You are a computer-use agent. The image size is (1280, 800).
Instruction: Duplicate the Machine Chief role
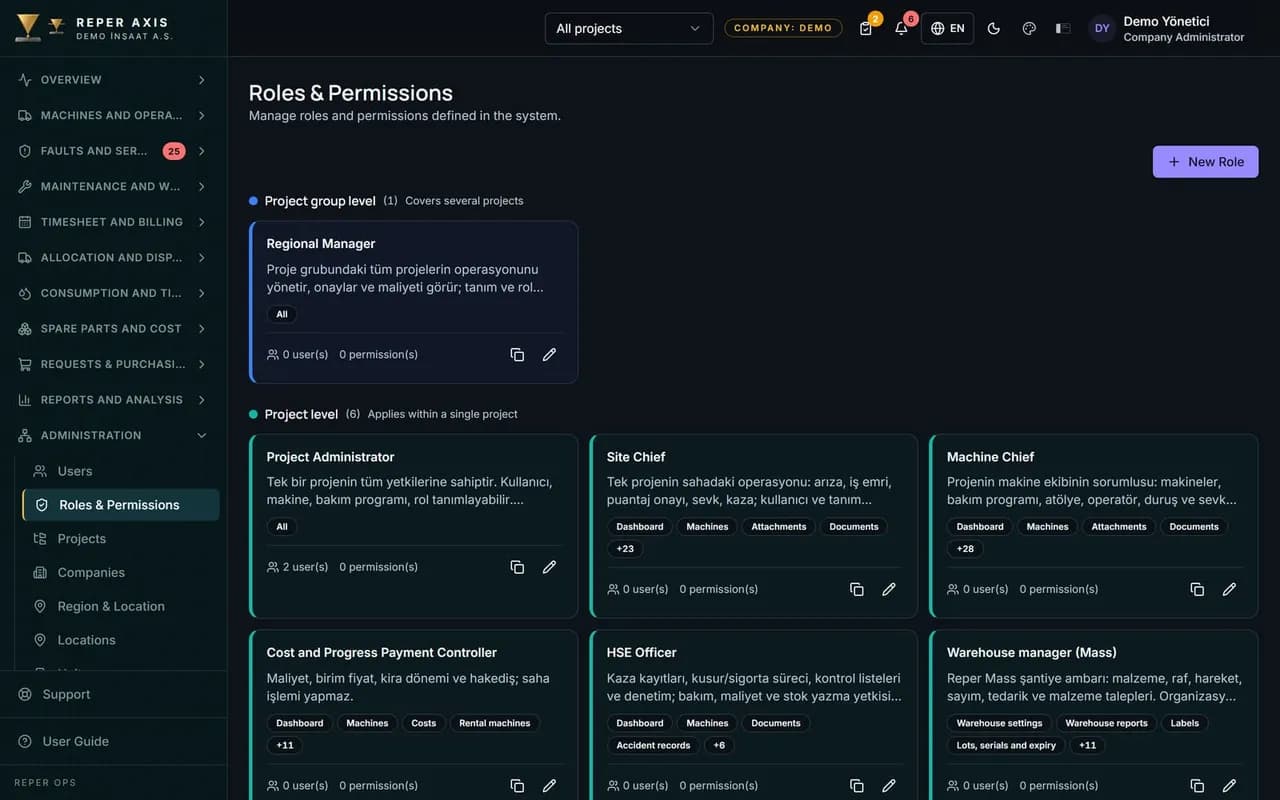(x=1197, y=589)
